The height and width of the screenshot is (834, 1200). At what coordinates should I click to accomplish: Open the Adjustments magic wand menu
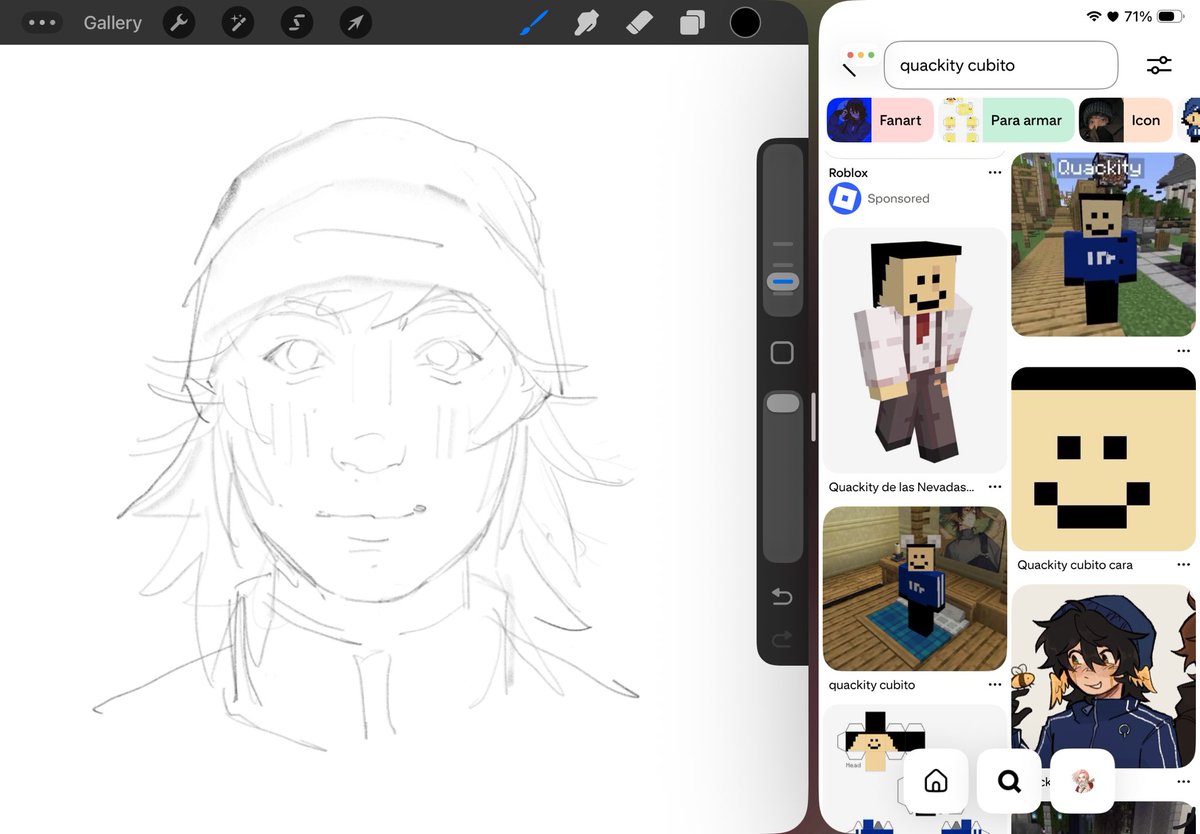[237, 22]
